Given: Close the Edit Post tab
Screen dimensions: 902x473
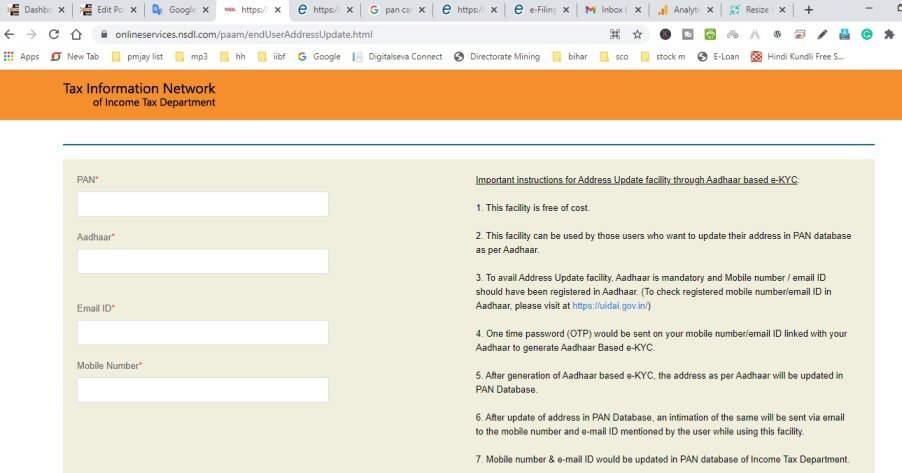Looking at the screenshot, I should click(x=133, y=10).
